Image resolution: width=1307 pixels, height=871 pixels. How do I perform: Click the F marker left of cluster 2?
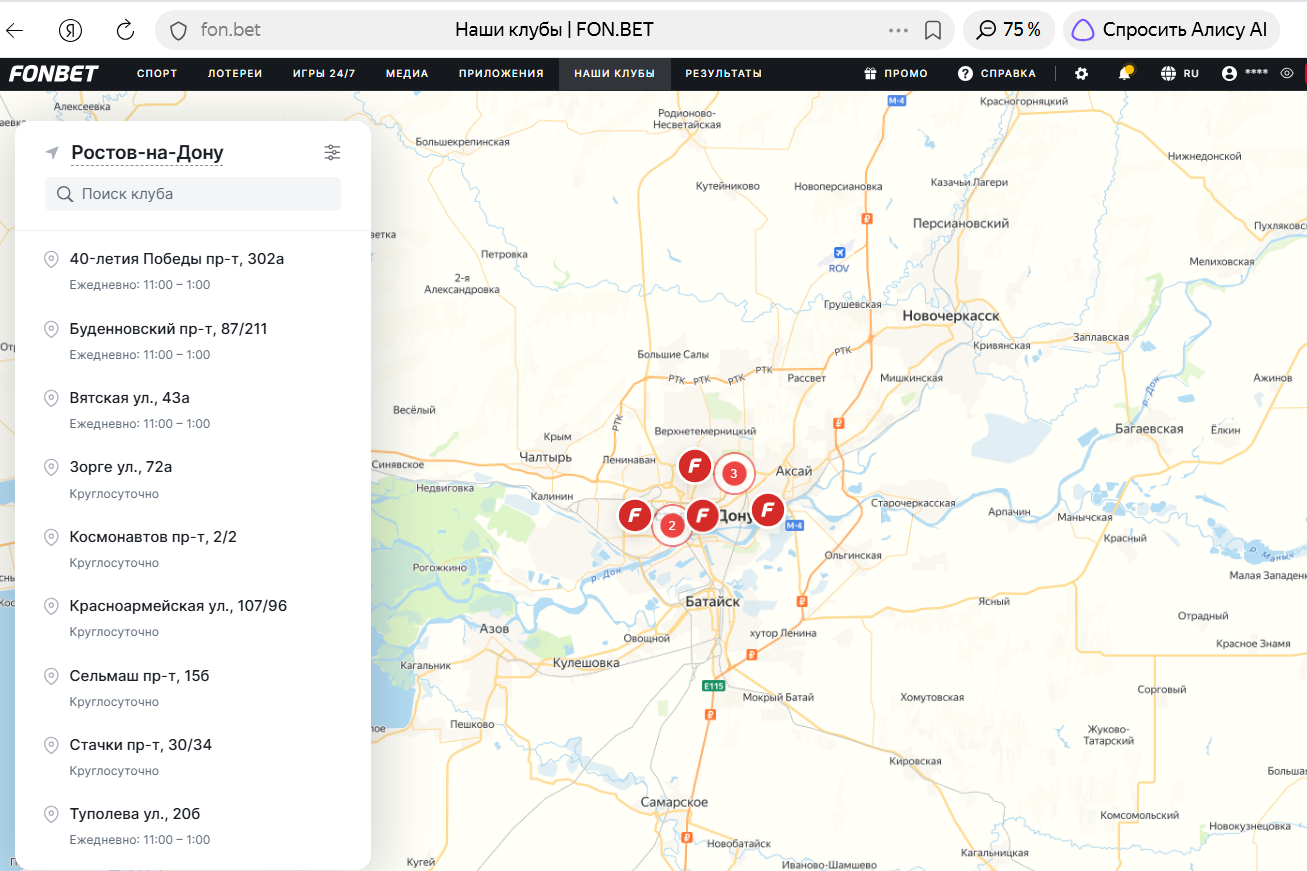click(x=635, y=516)
